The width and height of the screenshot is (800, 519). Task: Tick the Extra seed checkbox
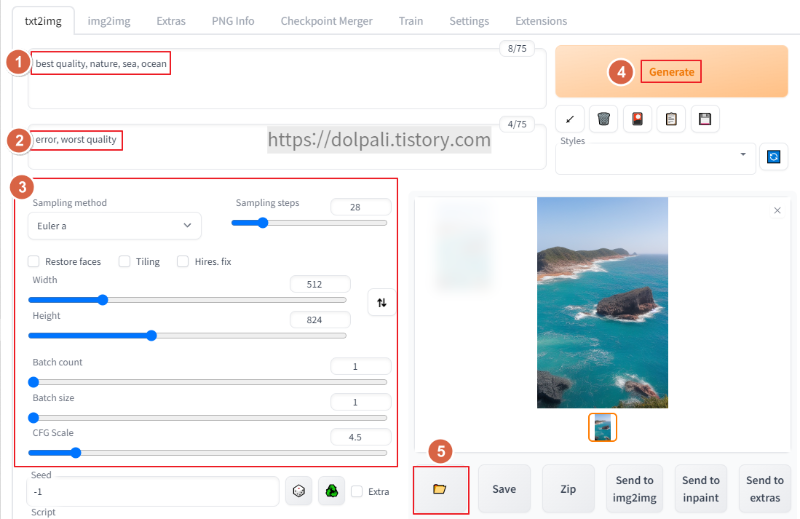coord(357,491)
